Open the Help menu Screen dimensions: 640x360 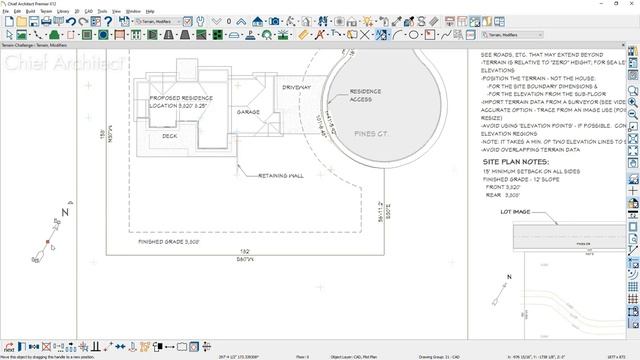pos(150,11)
